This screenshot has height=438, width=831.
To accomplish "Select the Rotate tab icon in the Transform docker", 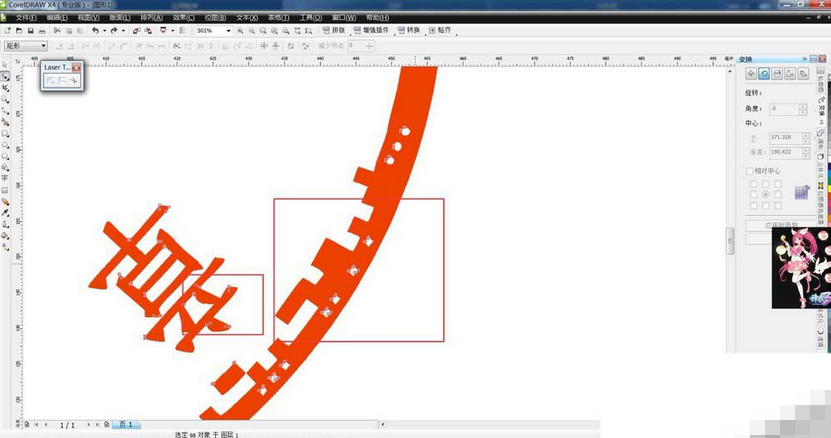I will tap(764, 74).
